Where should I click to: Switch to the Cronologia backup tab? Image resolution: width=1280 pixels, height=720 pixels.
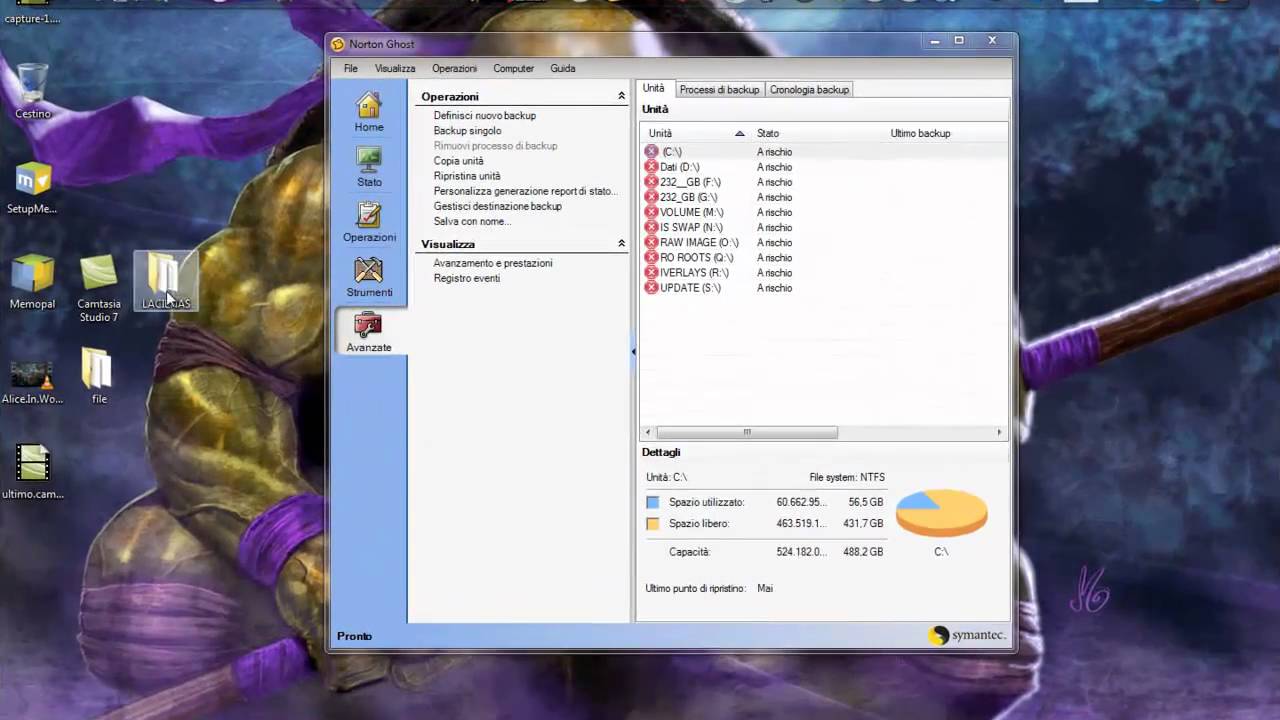809,90
